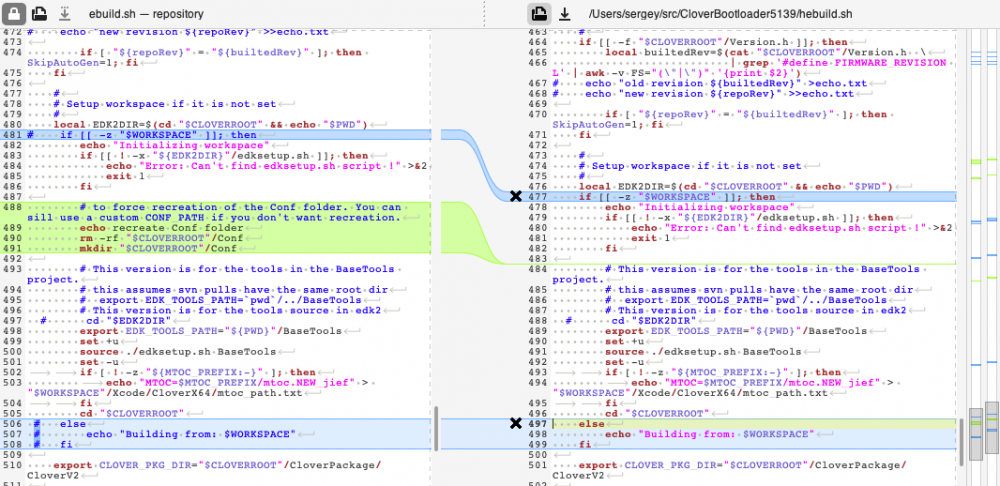Click the hebuild.sh file path label
This screenshot has height=486, width=1000.
(x=721, y=13)
